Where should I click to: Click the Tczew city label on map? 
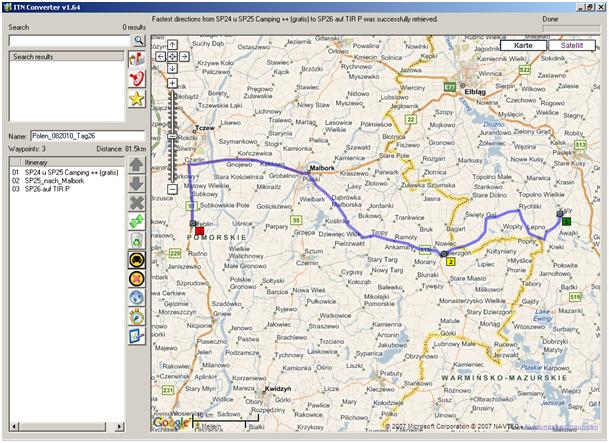pos(205,128)
